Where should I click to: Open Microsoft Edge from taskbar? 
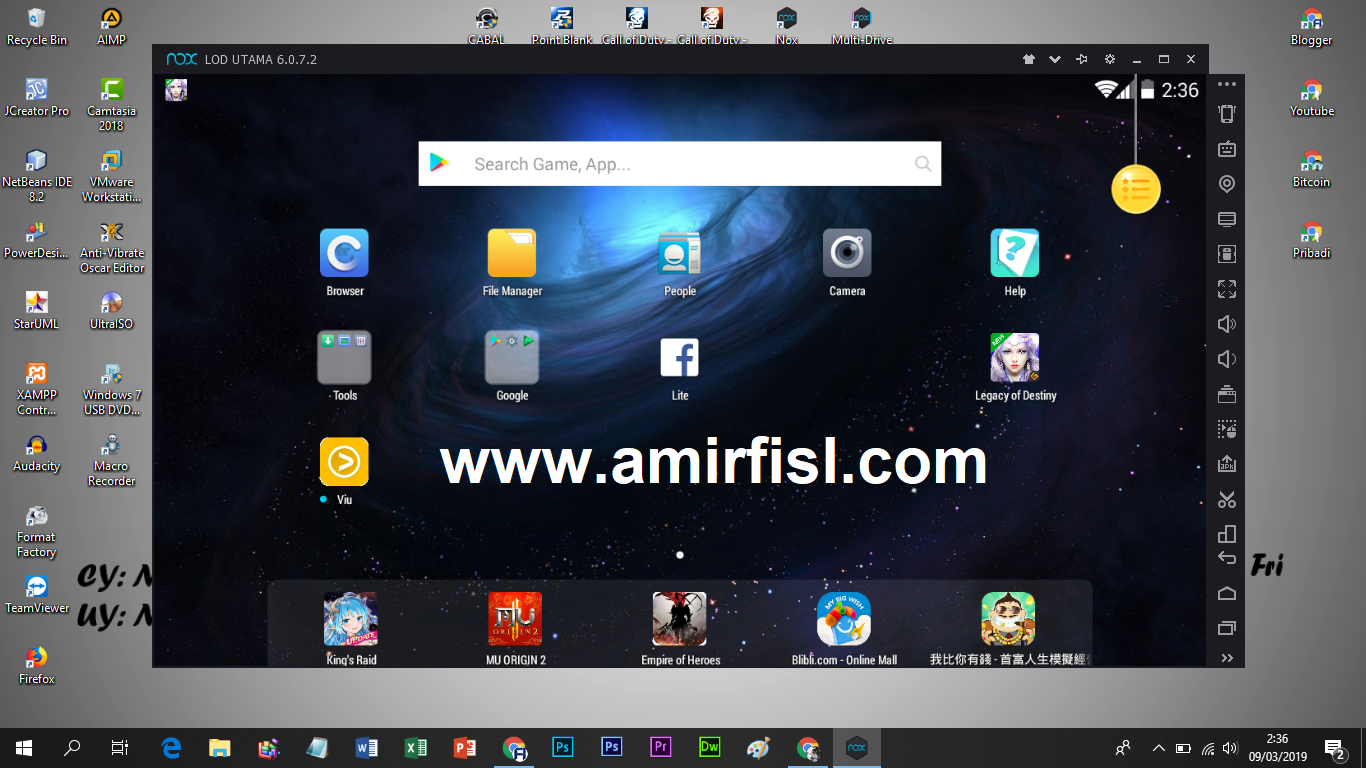171,748
